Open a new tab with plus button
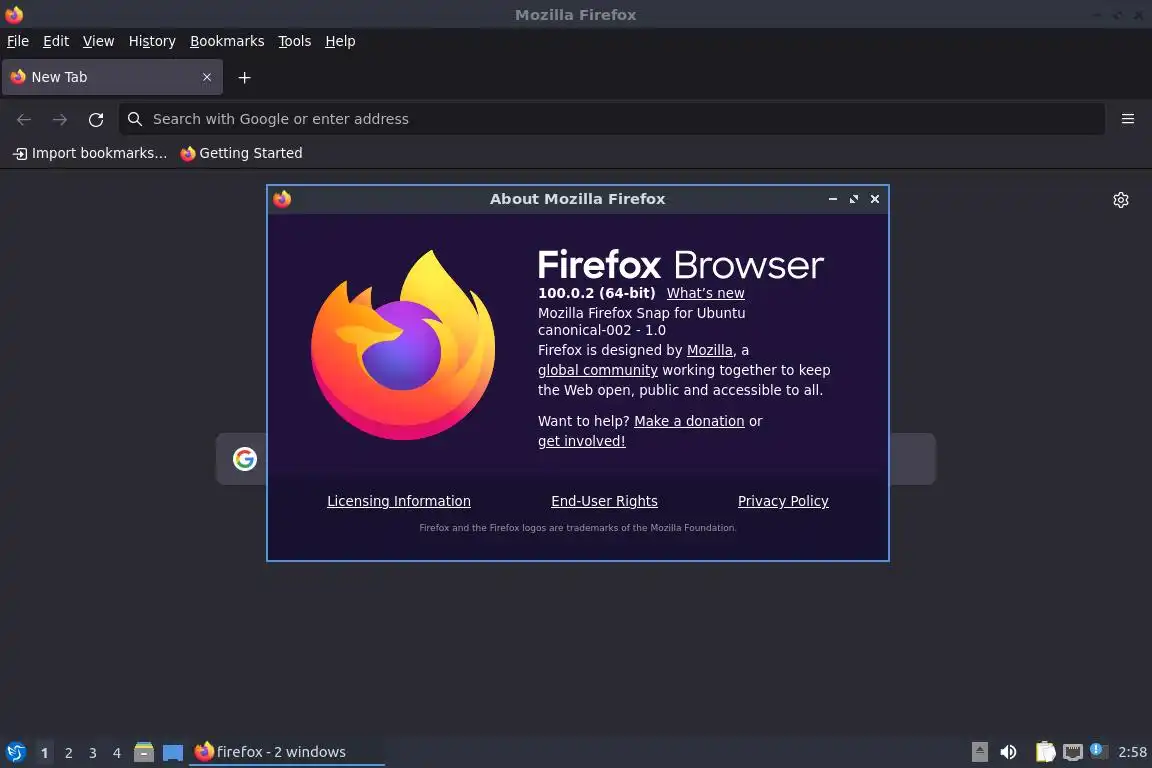1152x768 pixels. [245, 77]
